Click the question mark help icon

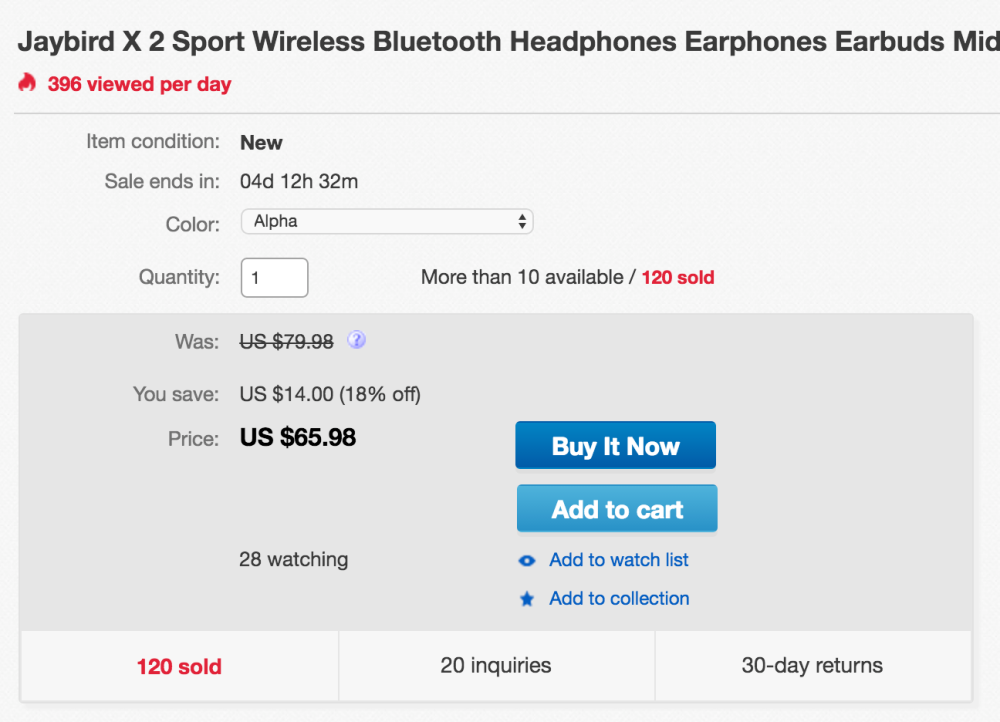point(356,340)
